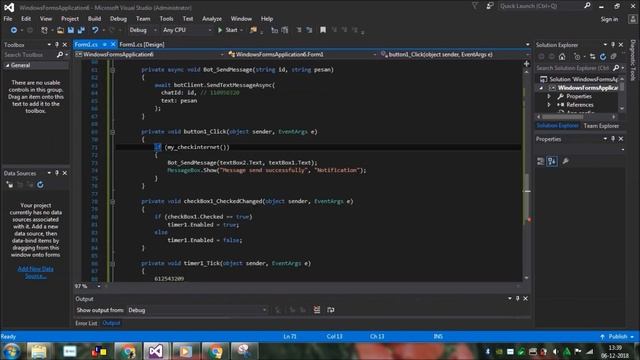
Task: Pin the Toolbox panel with auto-hide icon
Action: (57, 44)
